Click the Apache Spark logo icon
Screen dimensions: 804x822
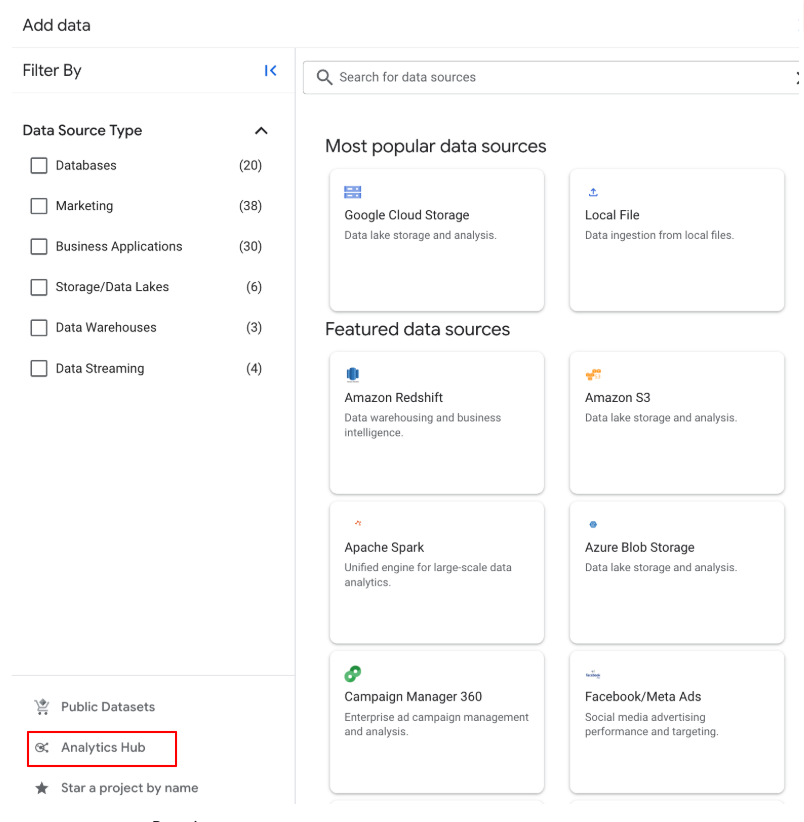click(x=358, y=523)
